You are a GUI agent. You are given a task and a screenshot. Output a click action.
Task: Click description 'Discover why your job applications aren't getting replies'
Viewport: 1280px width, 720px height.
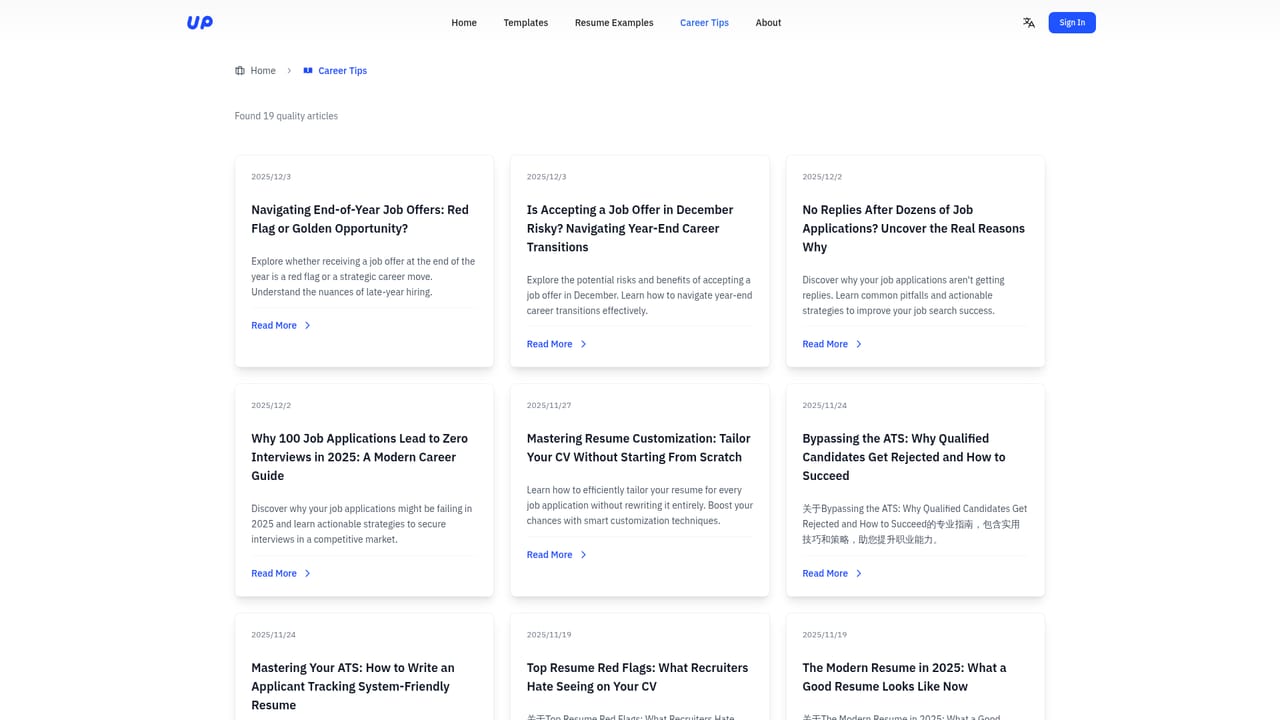pyautogui.click(x=903, y=295)
